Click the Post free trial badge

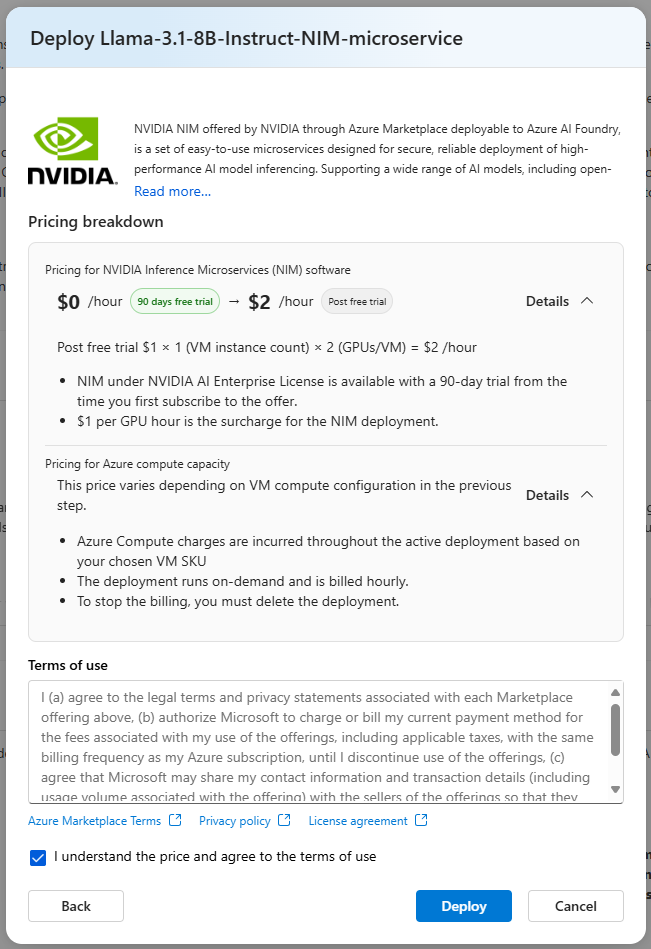(356, 301)
